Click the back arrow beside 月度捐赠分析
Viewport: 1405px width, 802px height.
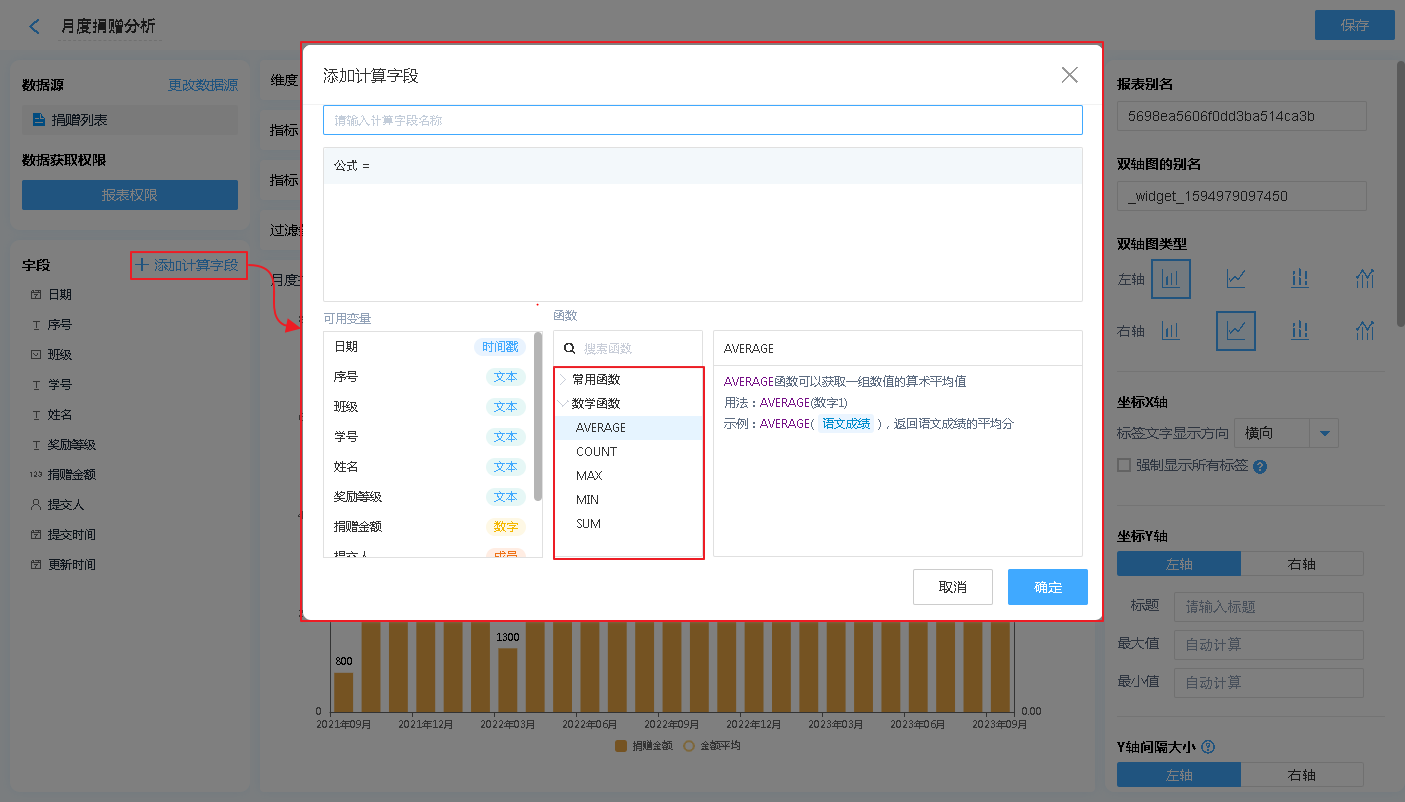pos(35,27)
